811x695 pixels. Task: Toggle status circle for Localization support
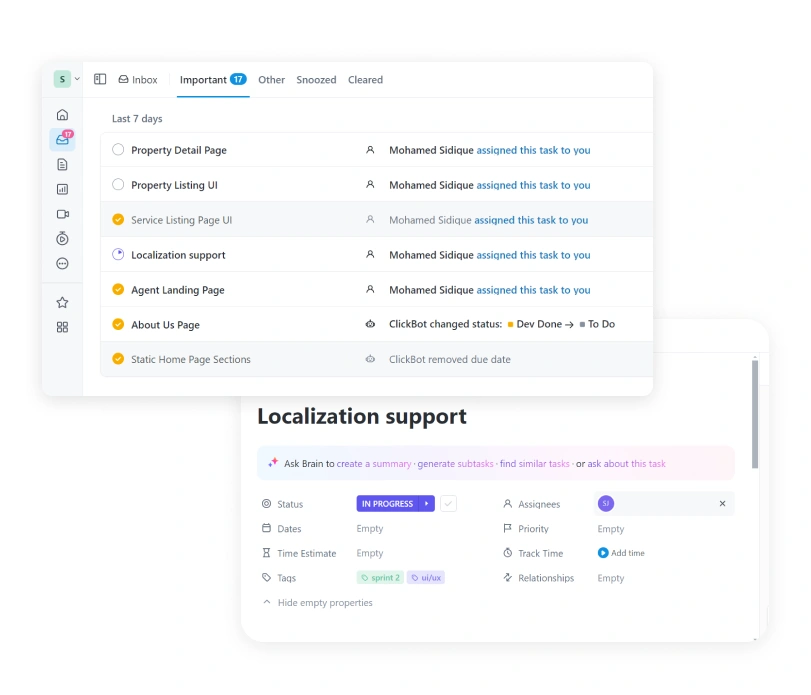(x=118, y=254)
